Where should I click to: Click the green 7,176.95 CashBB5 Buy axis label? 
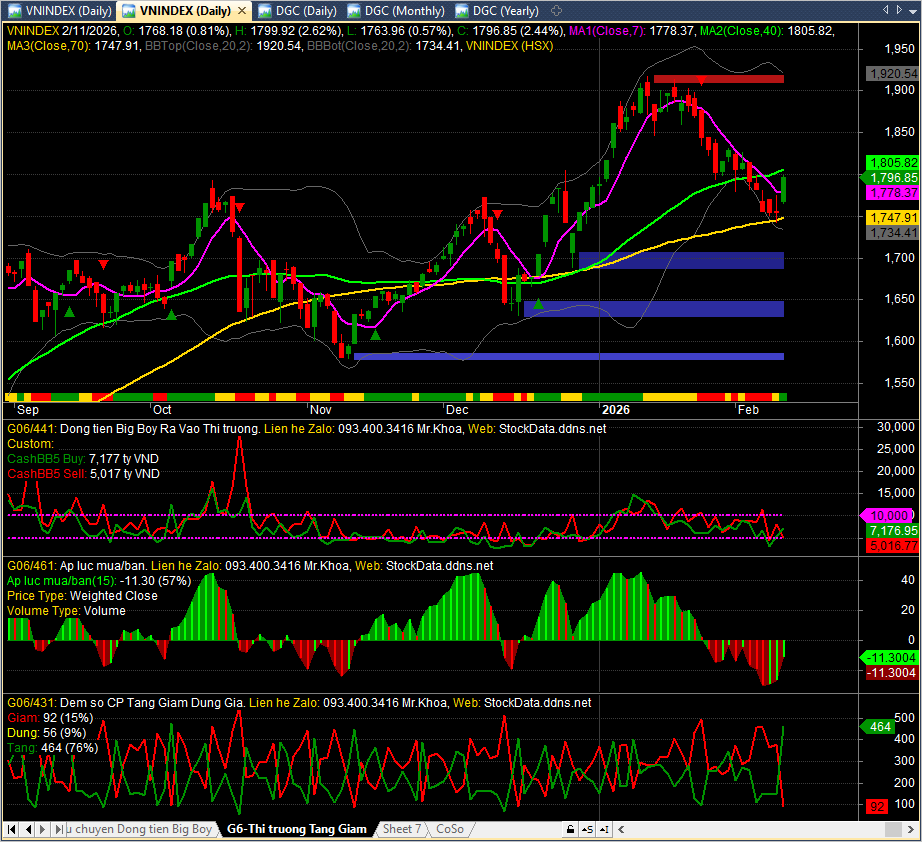pyautogui.click(x=893, y=531)
